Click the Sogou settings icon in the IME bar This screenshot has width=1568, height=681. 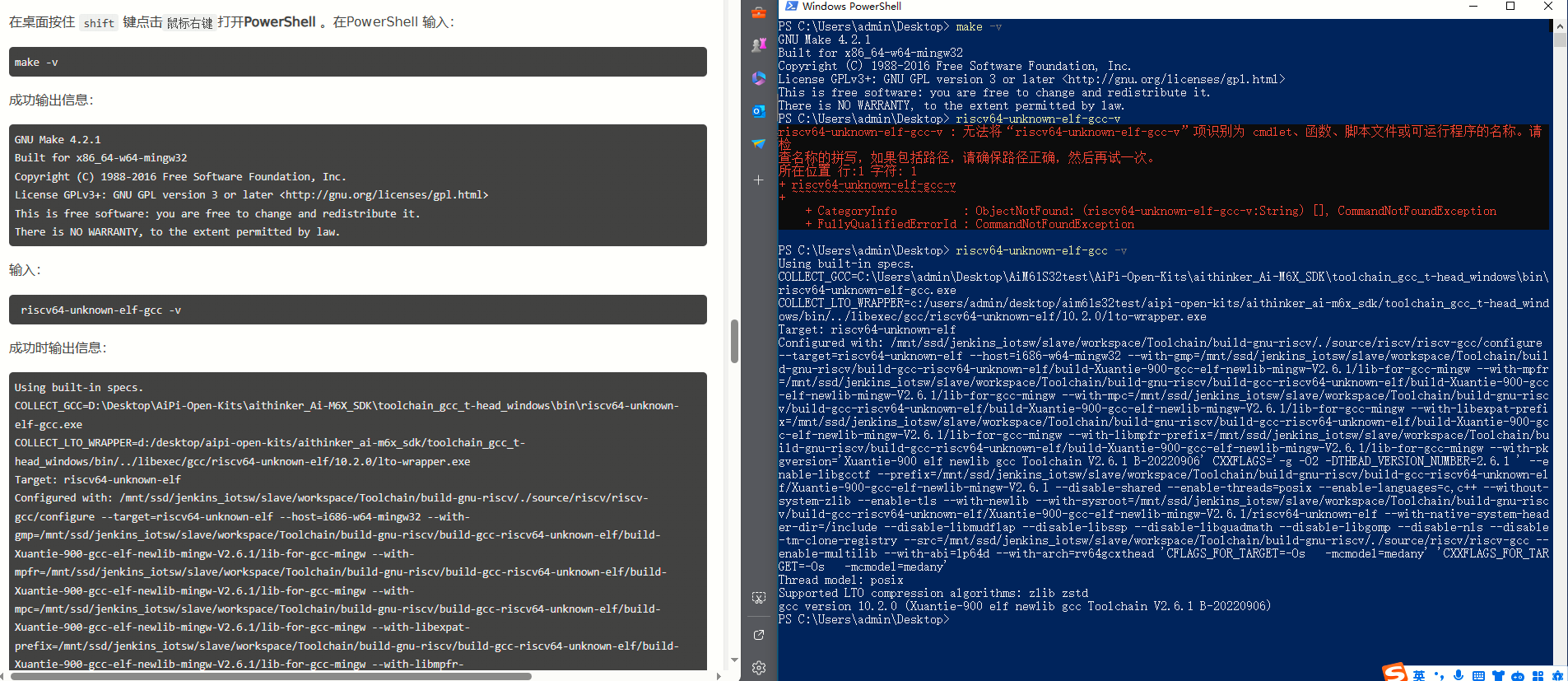coord(1557,675)
